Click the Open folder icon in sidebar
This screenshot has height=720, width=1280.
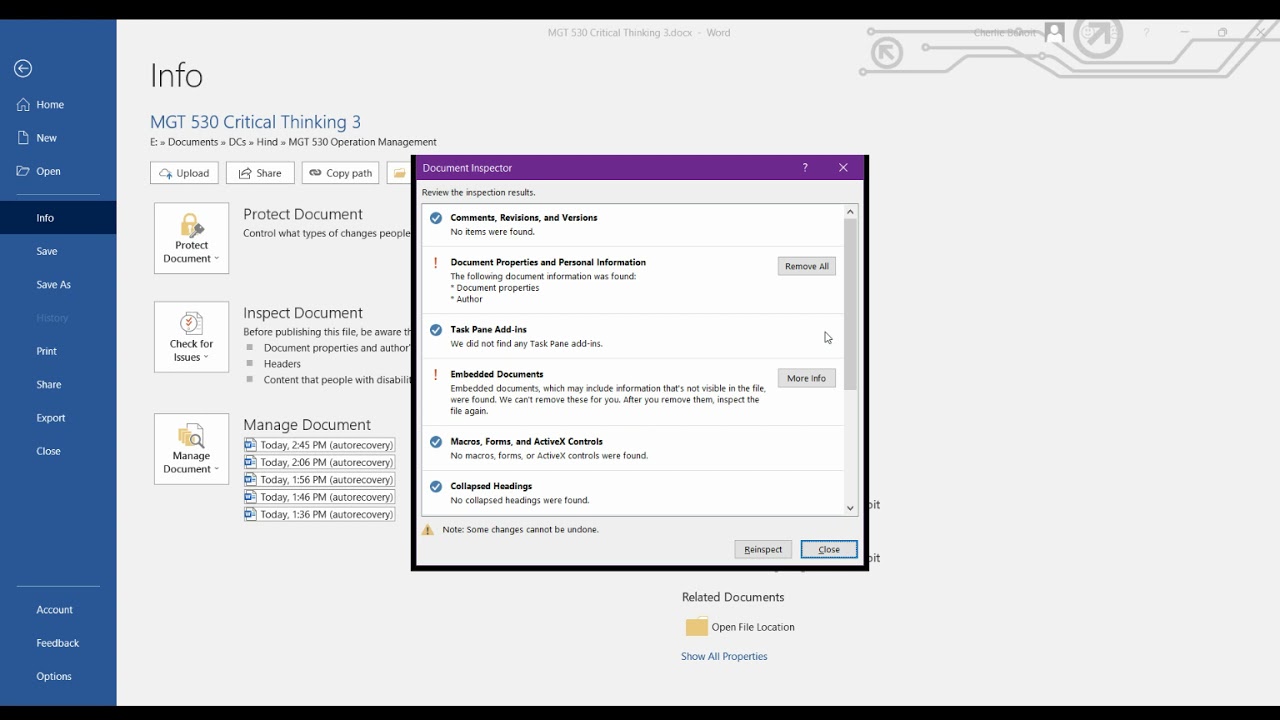click(x=23, y=171)
